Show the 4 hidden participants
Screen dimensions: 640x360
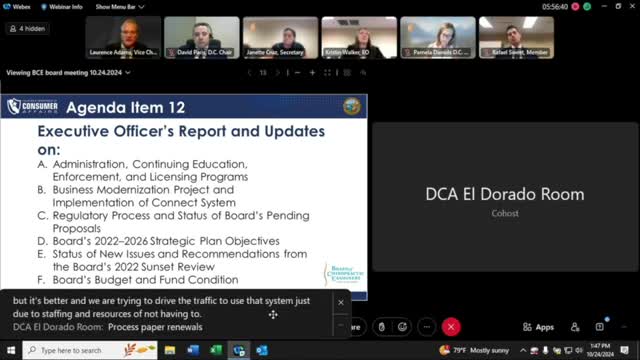tap(27, 29)
